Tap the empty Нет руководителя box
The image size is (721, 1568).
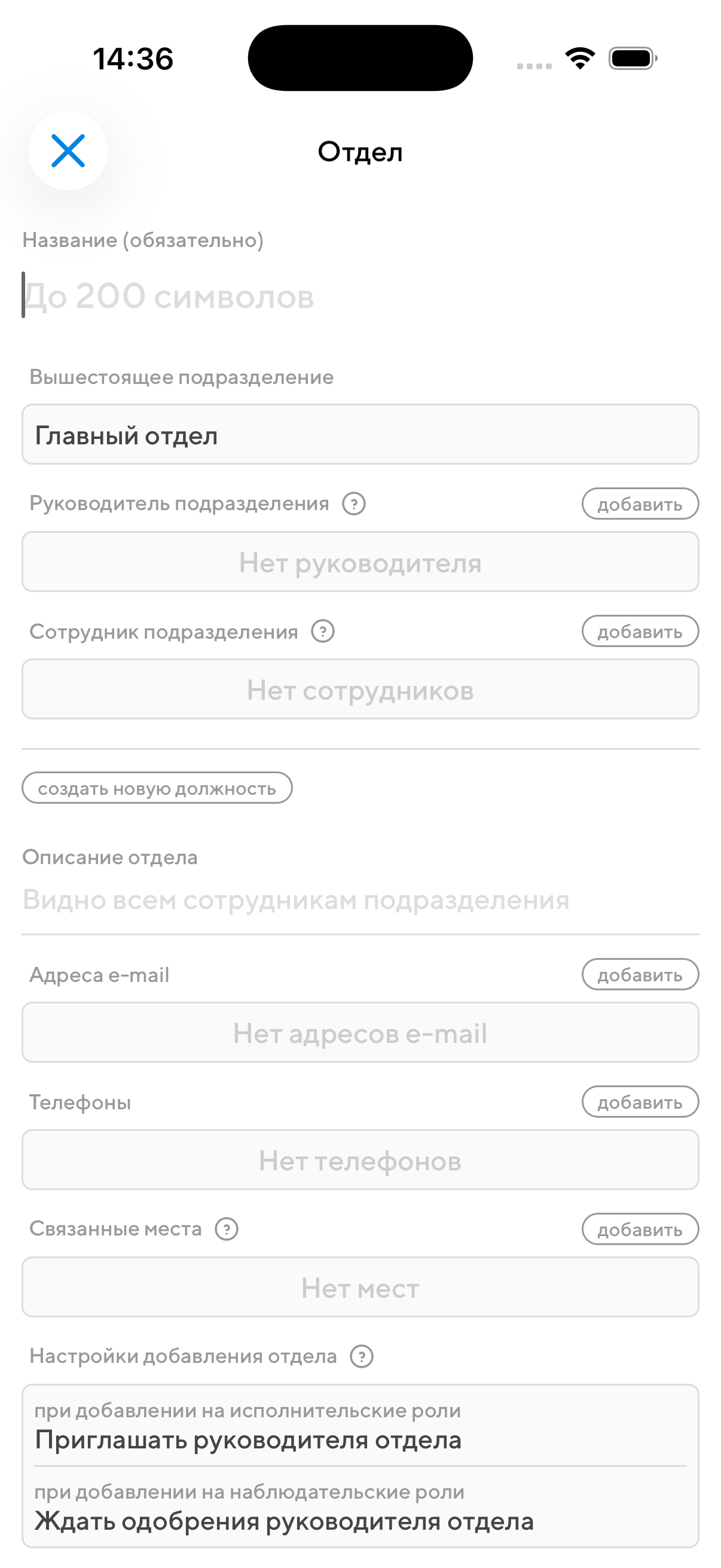coord(360,562)
